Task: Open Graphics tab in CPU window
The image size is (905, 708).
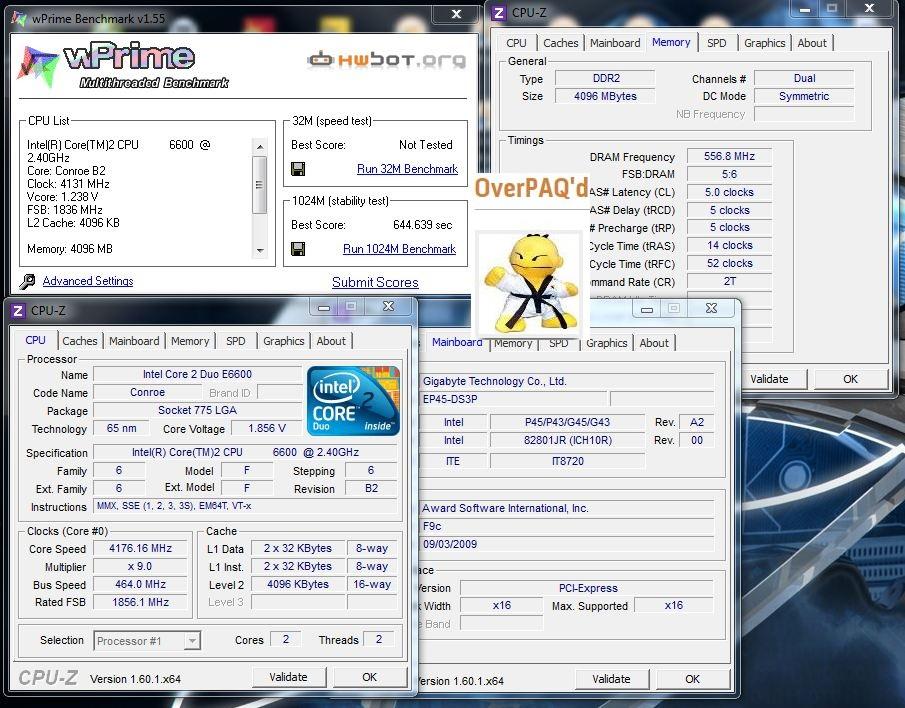Action: click(283, 341)
